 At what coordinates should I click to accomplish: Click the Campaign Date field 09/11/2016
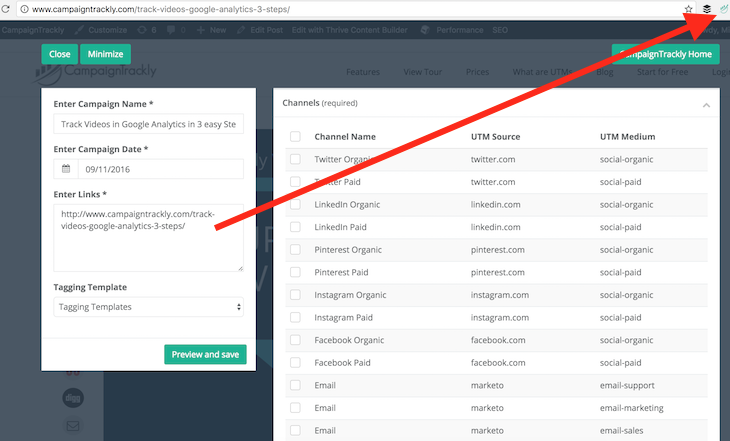click(x=161, y=169)
